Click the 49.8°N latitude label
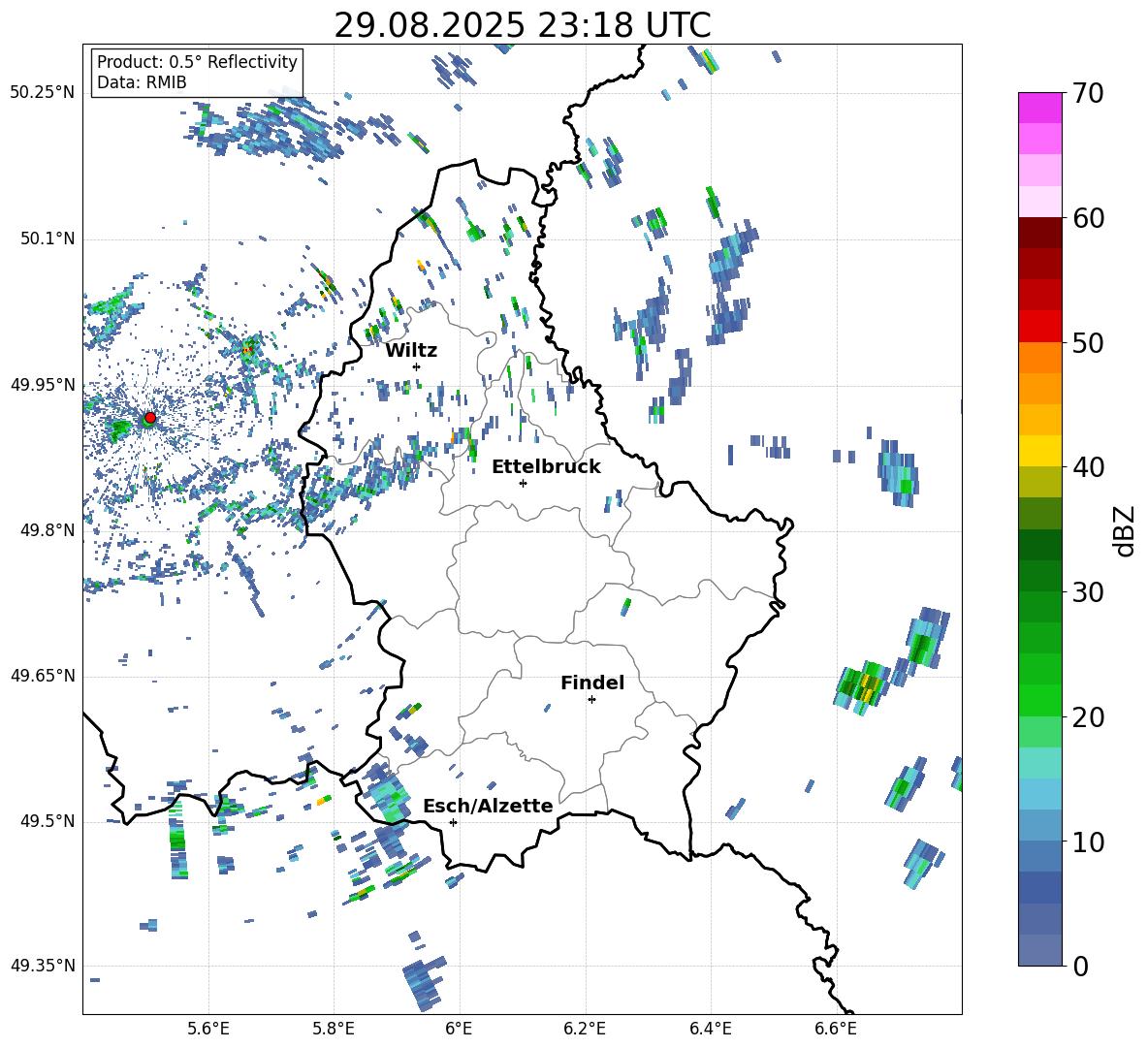 (x=47, y=530)
